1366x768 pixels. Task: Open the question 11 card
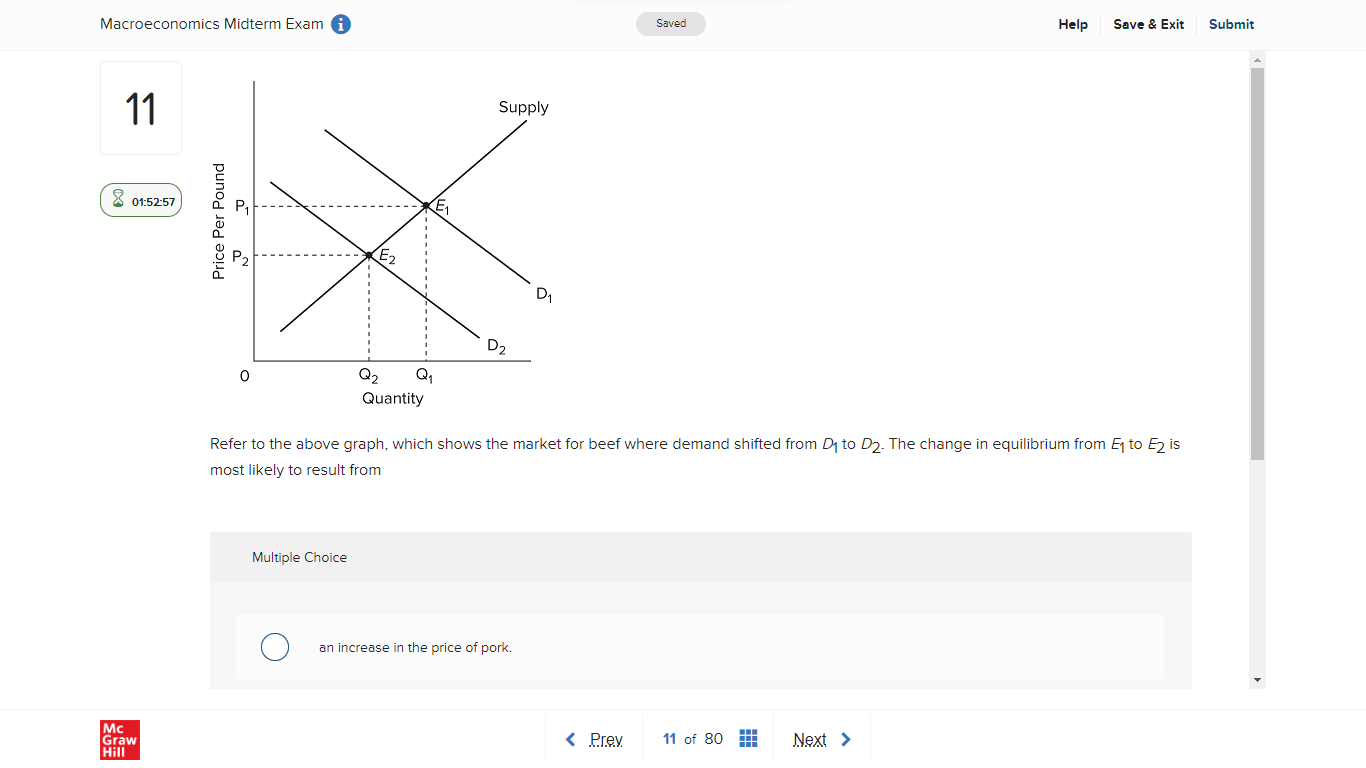click(140, 107)
